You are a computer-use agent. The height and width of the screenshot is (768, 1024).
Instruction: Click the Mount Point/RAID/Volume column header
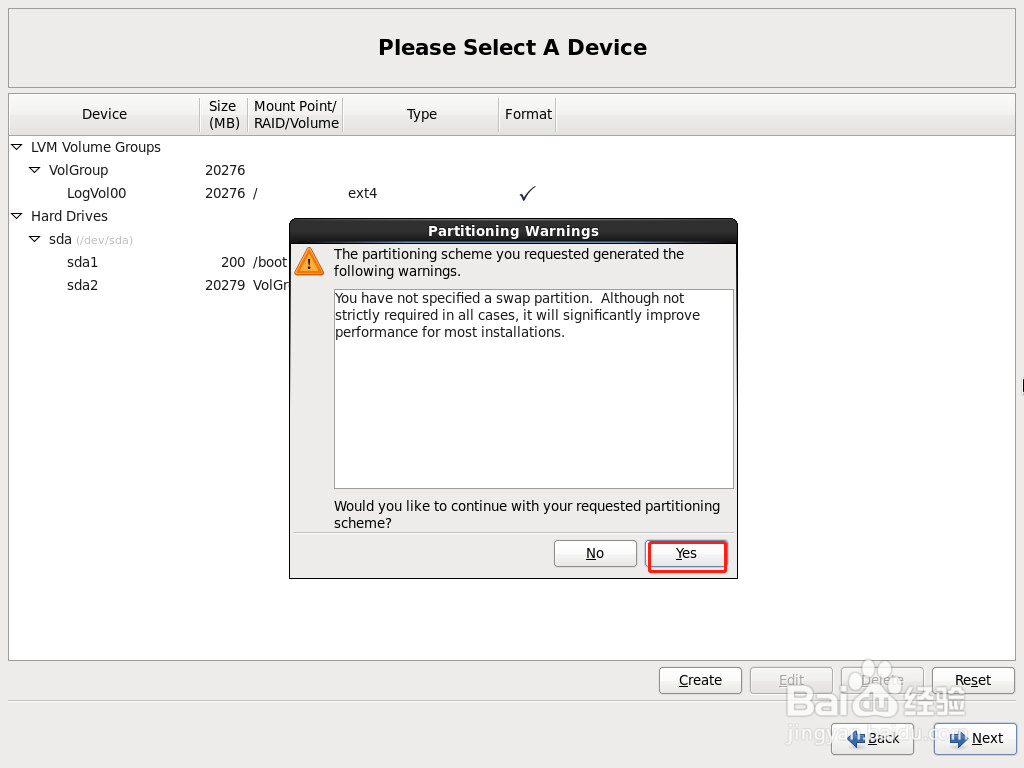(296, 114)
